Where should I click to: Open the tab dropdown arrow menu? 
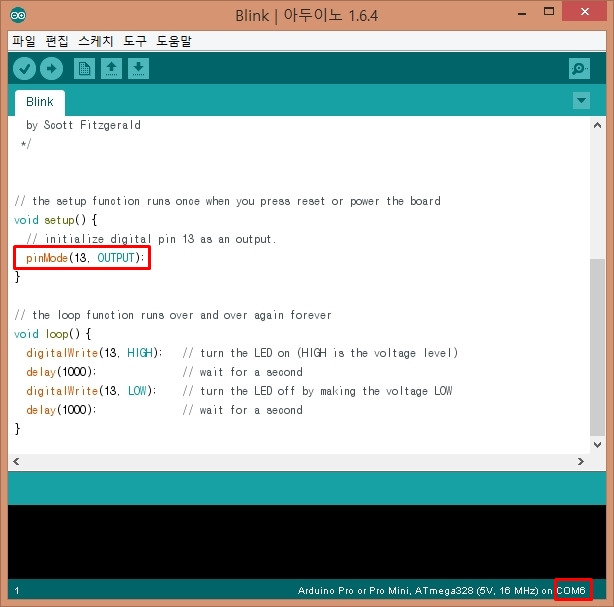point(581,101)
